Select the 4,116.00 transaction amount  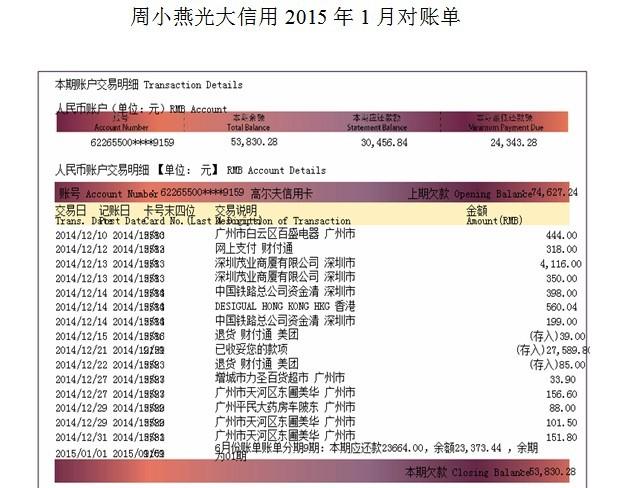(x=559, y=263)
